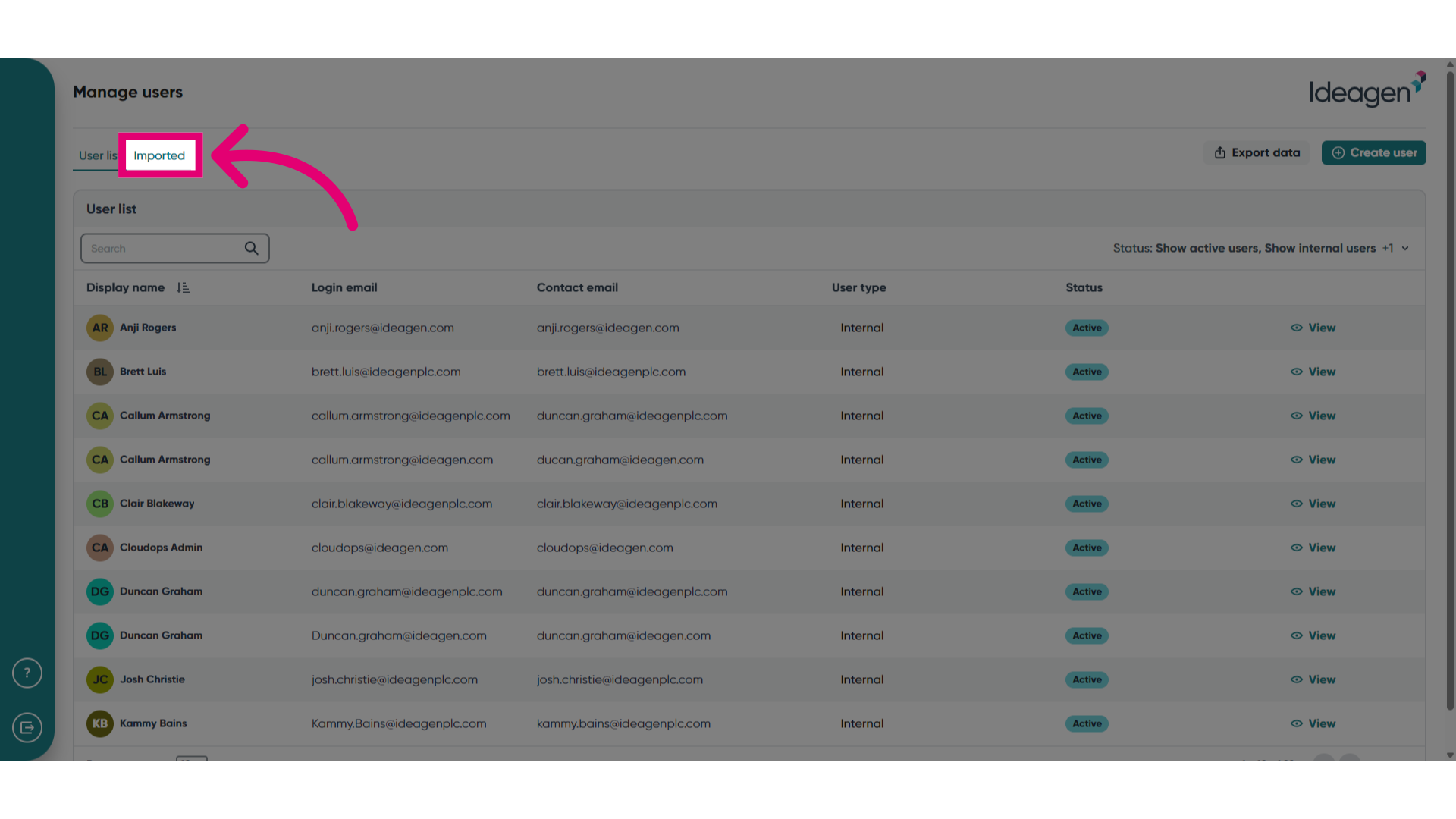Click the CB avatar for Clair Blakeway
This screenshot has height=819, width=1456.
pyautogui.click(x=100, y=504)
